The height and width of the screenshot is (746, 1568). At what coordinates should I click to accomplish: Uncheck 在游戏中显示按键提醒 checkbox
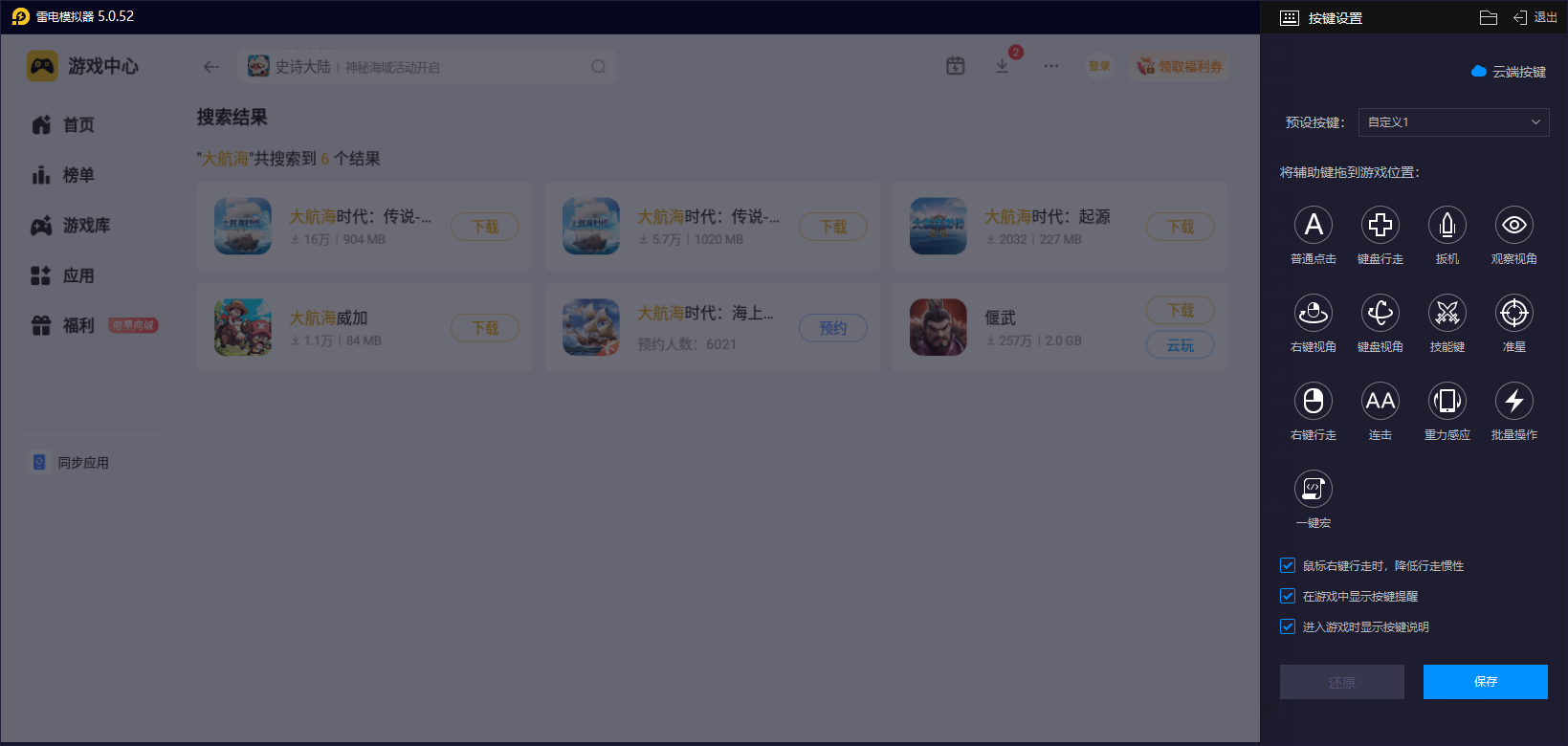pyautogui.click(x=1288, y=596)
